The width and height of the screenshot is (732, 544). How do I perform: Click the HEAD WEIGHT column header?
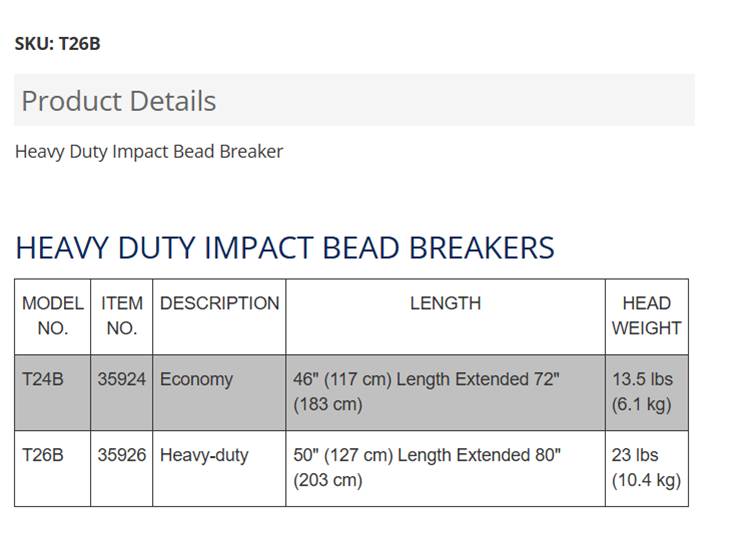click(646, 315)
